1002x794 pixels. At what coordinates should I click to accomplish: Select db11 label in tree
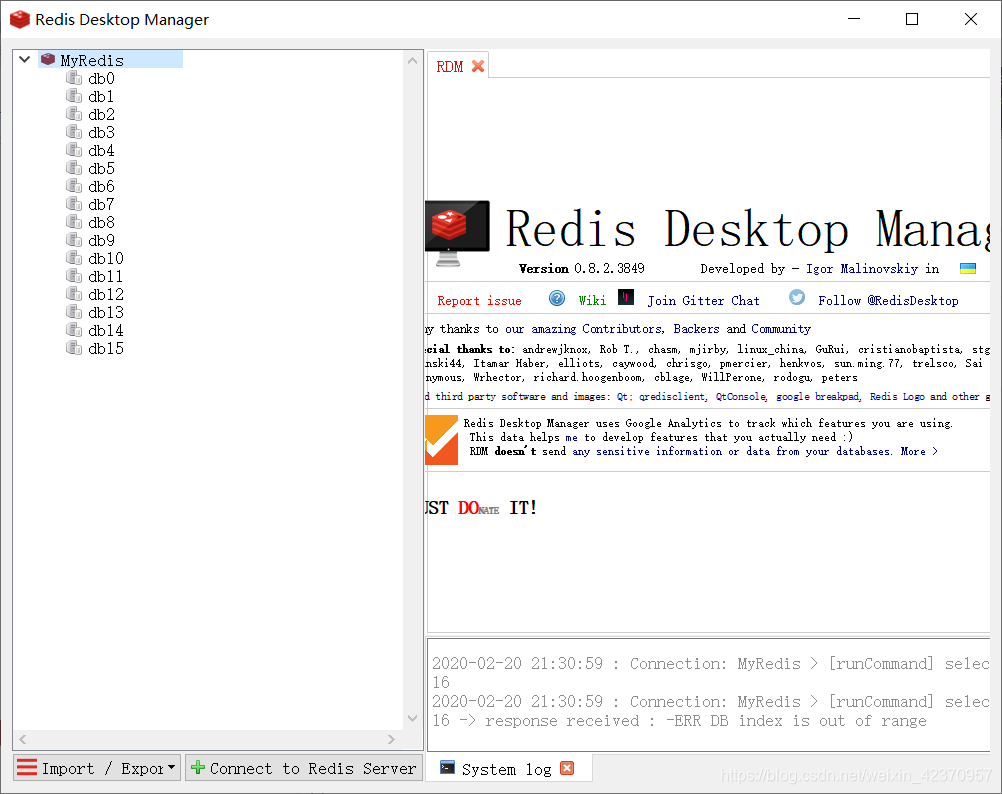click(105, 277)
